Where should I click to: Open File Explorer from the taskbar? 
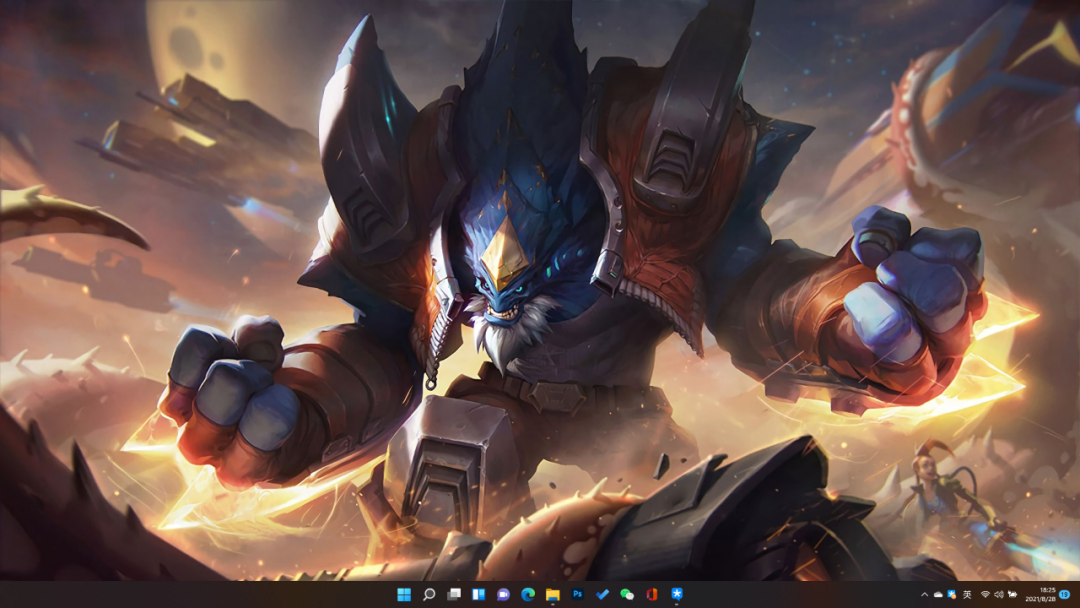[x=552, y=594]
